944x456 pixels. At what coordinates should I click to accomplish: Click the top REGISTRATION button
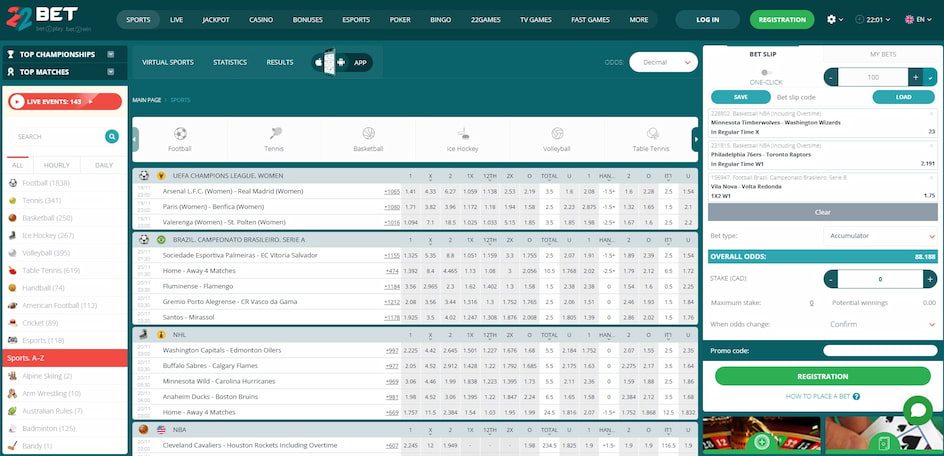[x=782, y=19]
